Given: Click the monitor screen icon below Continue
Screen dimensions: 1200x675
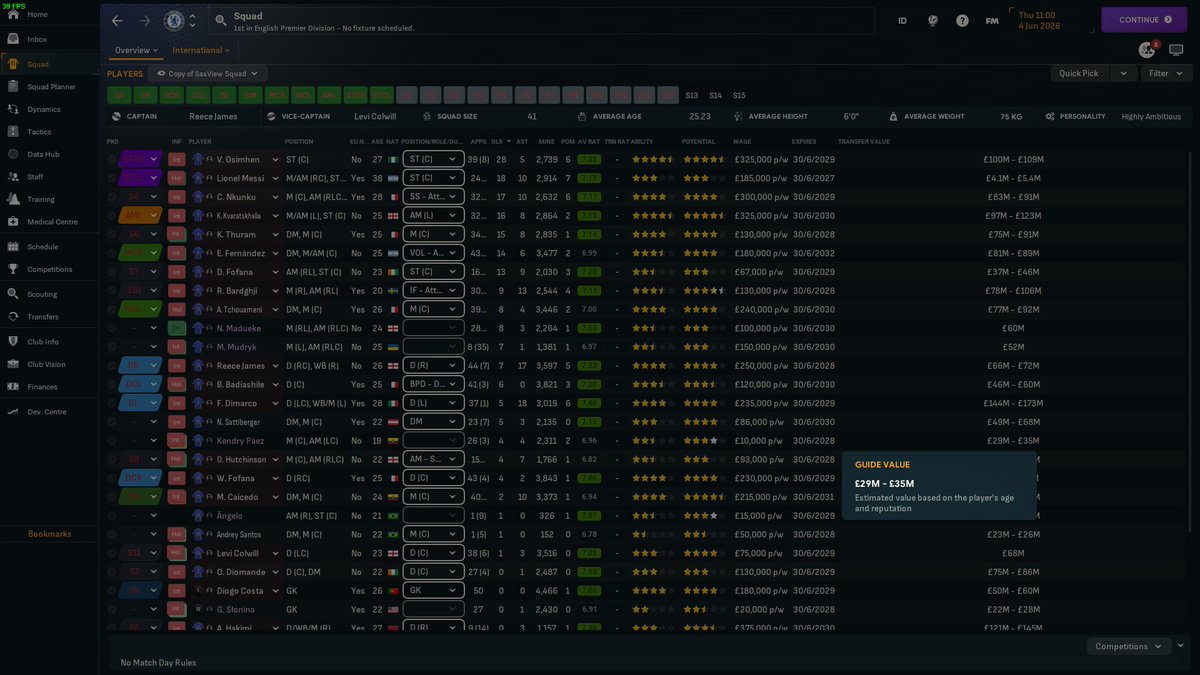Looking at the screenshot, I should [x=1176, y=49].
